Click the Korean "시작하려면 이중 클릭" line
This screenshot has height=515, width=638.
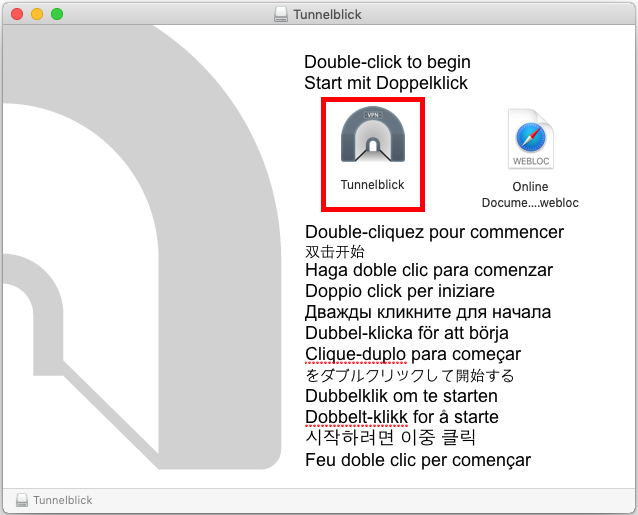pos(390,438)
